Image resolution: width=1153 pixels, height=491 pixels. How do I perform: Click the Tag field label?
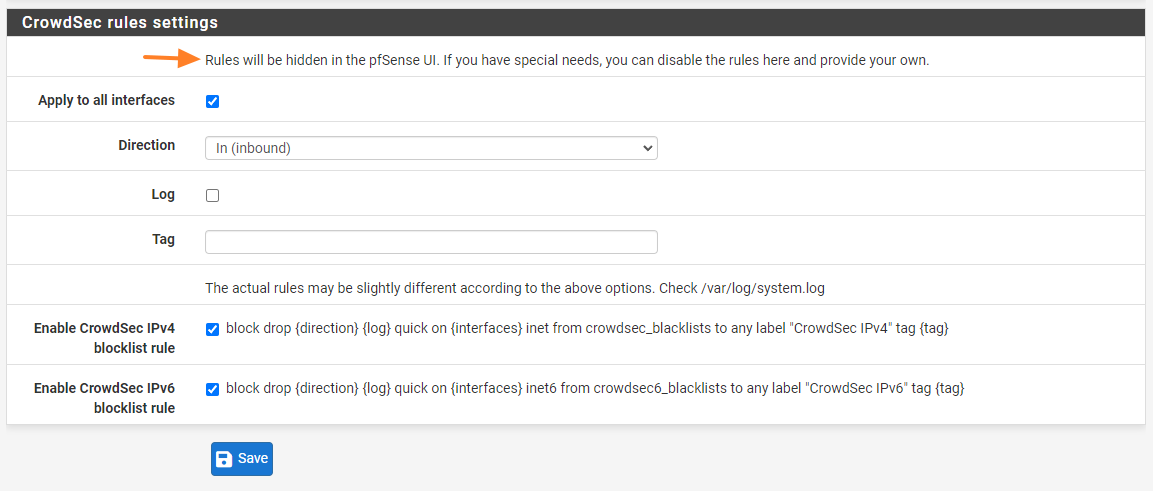point(163,239)
